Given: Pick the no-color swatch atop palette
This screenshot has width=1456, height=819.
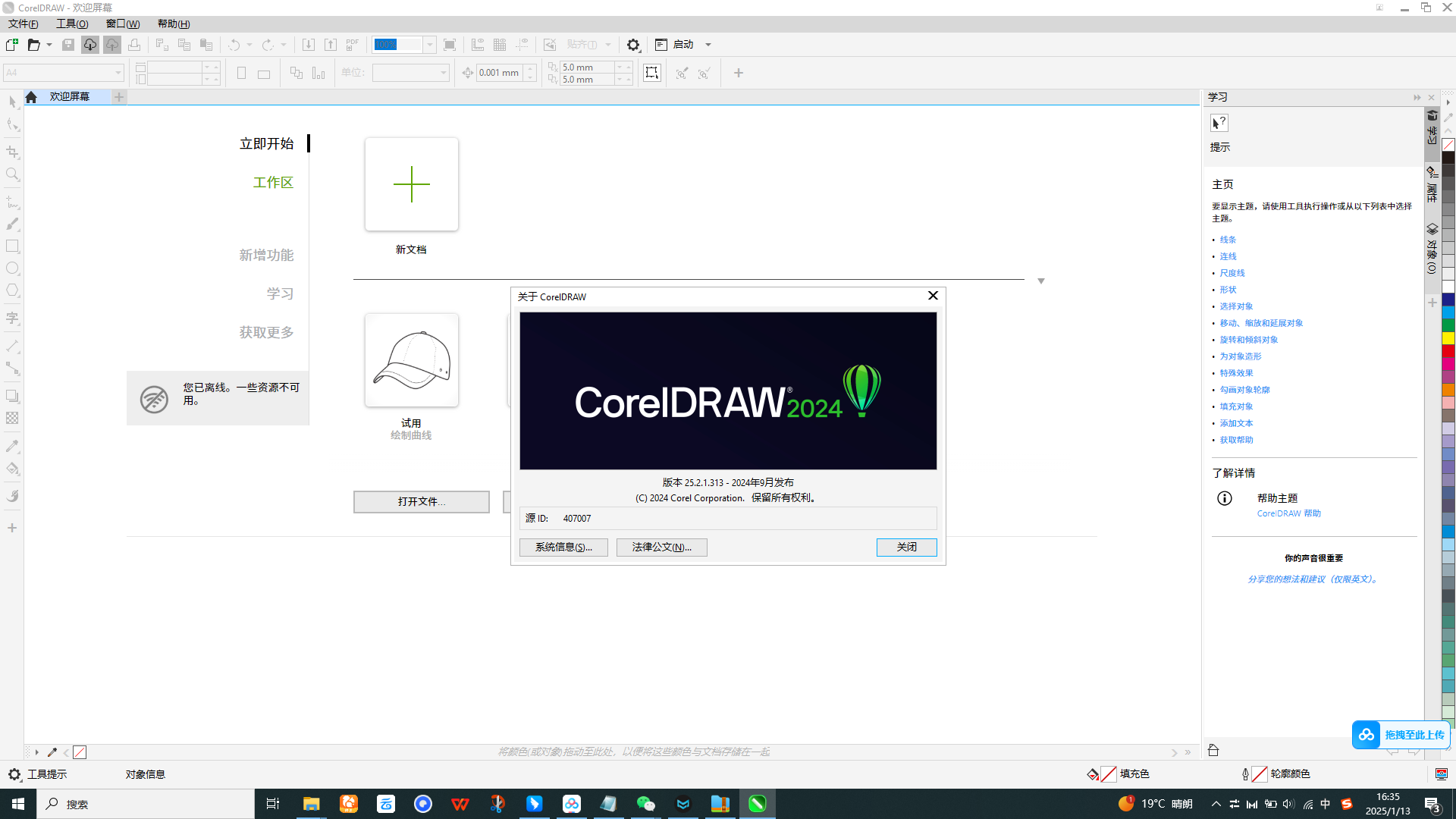Looking at the screenshot, I should (x=1448, y=145).
